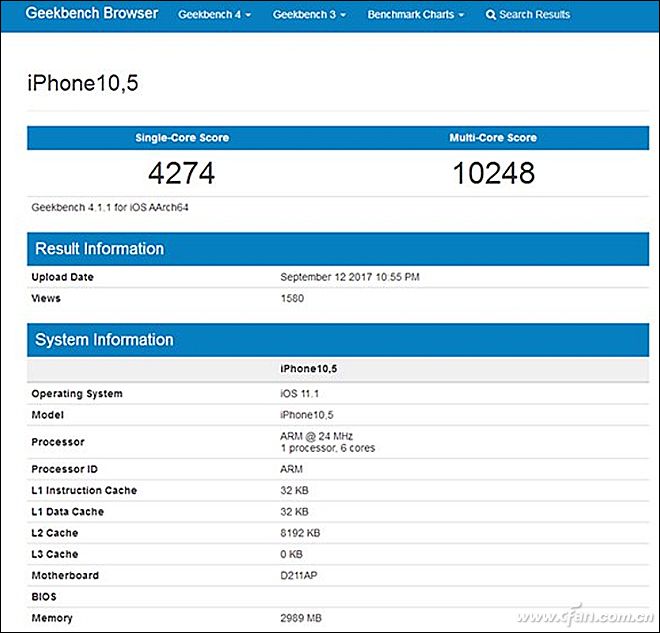Select the D211AP motherboard value
Viewport: 660px width, 633px height.
point(299,575)
